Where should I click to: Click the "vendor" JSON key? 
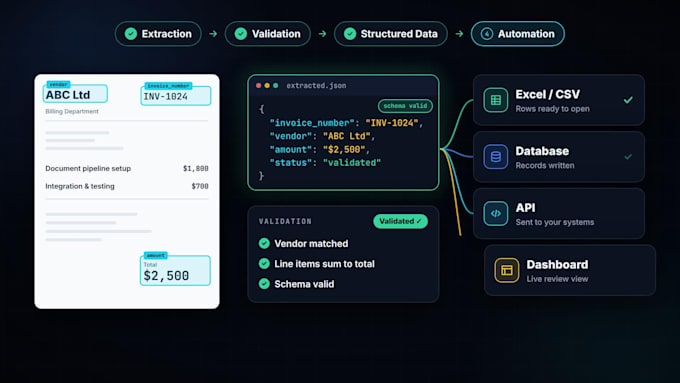[x=291, y=136]
